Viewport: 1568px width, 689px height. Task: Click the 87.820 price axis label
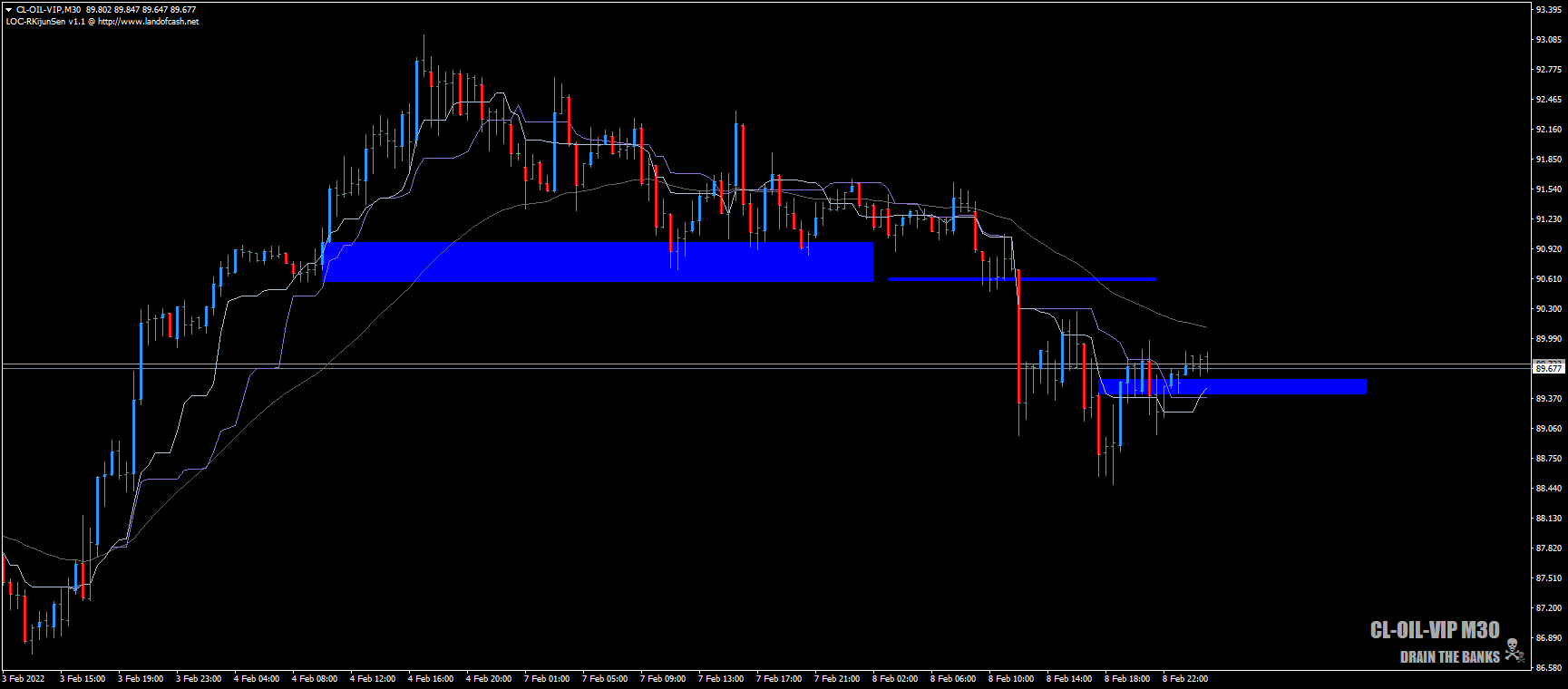pyautogui.click(x=1548, y=548)
